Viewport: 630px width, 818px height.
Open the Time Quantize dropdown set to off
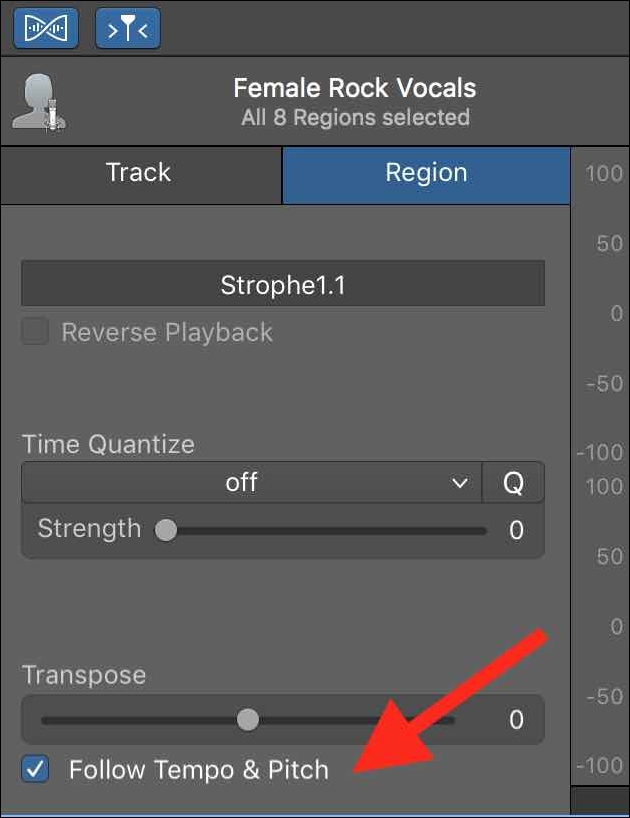[240, 482]
